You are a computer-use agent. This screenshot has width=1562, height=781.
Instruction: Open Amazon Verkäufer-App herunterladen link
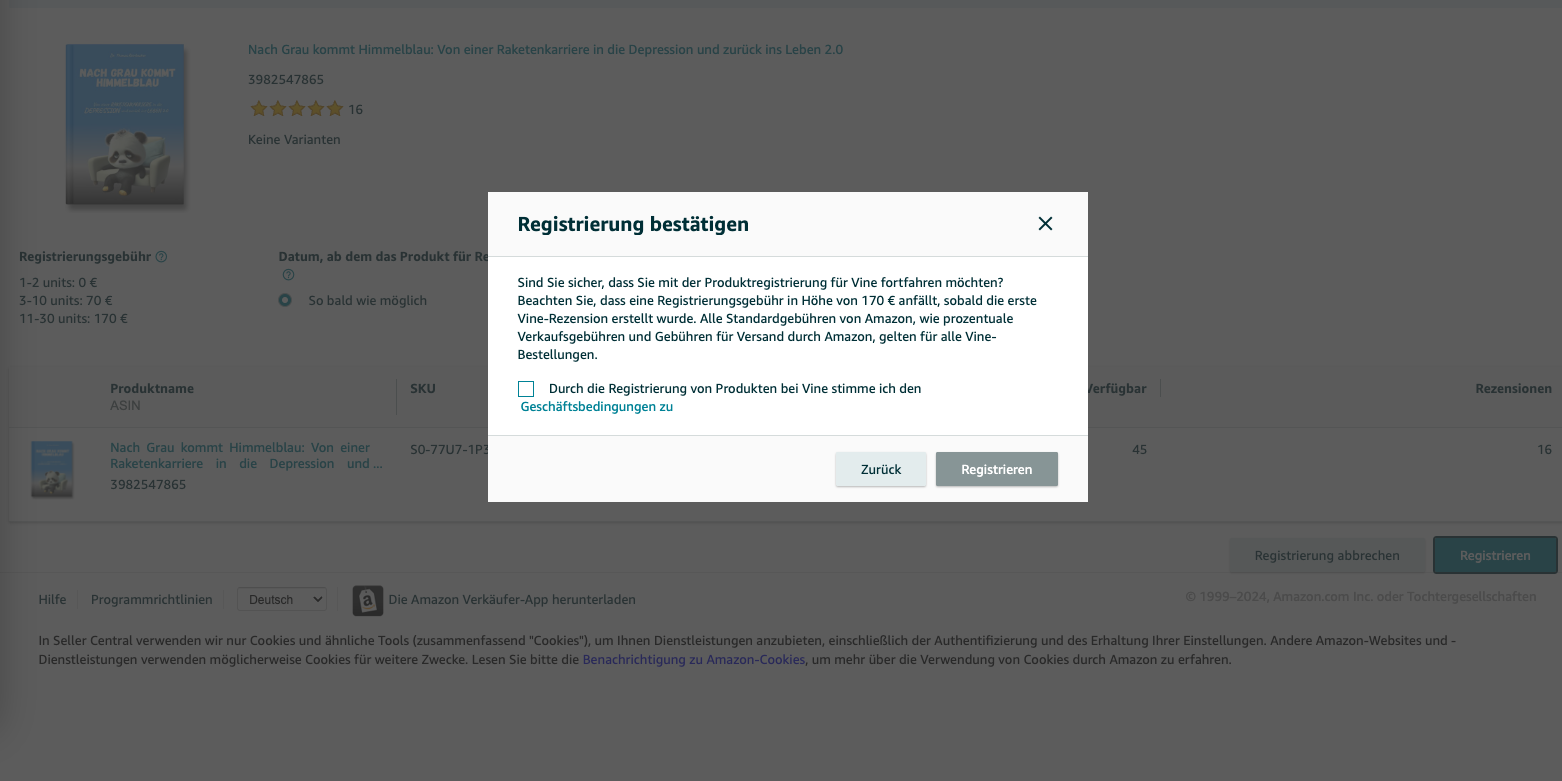tap(512, 600)
